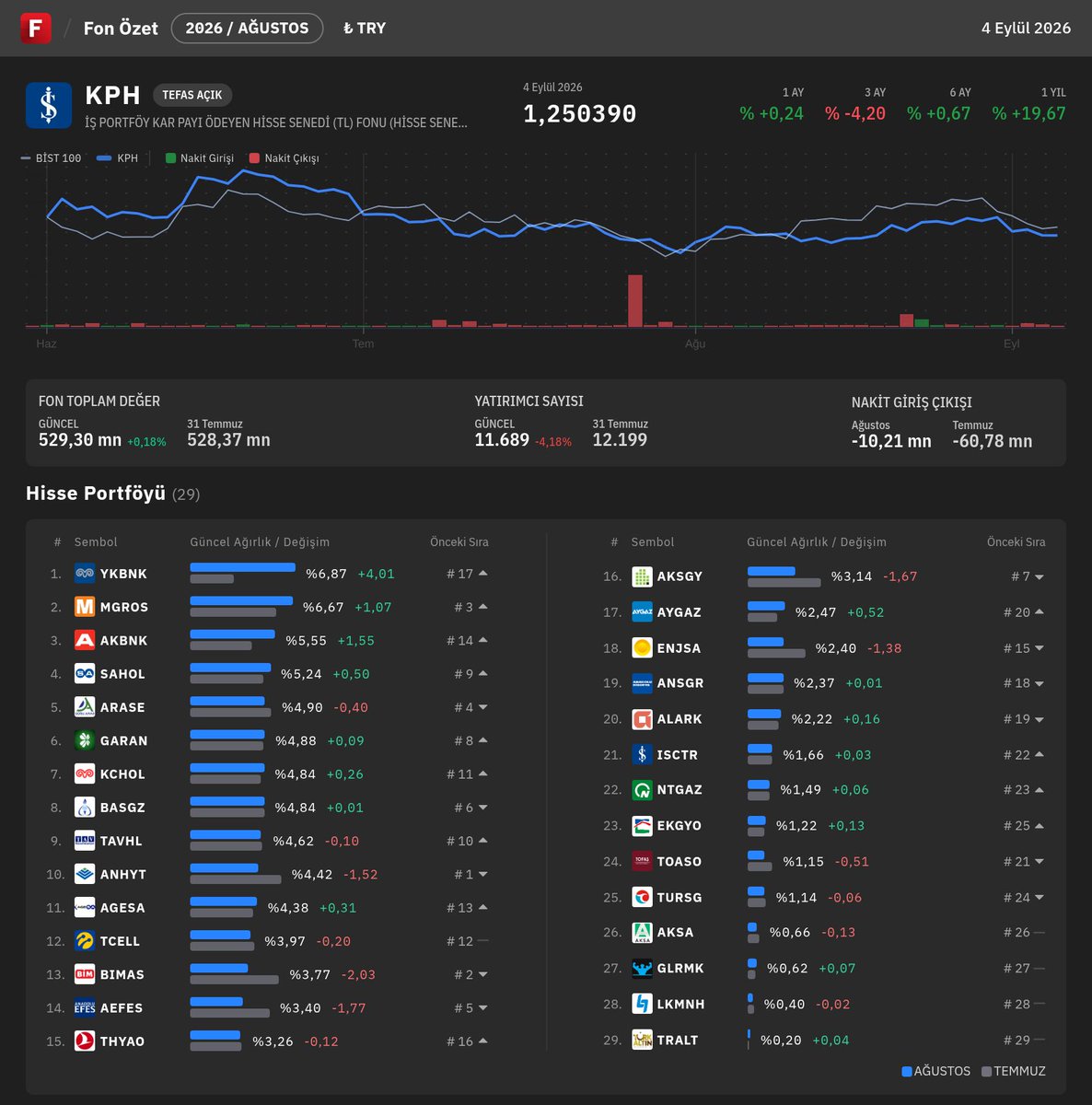Click the LKMNH stock logo
Viewport: 1092px width, 1105px height.
642,1004
